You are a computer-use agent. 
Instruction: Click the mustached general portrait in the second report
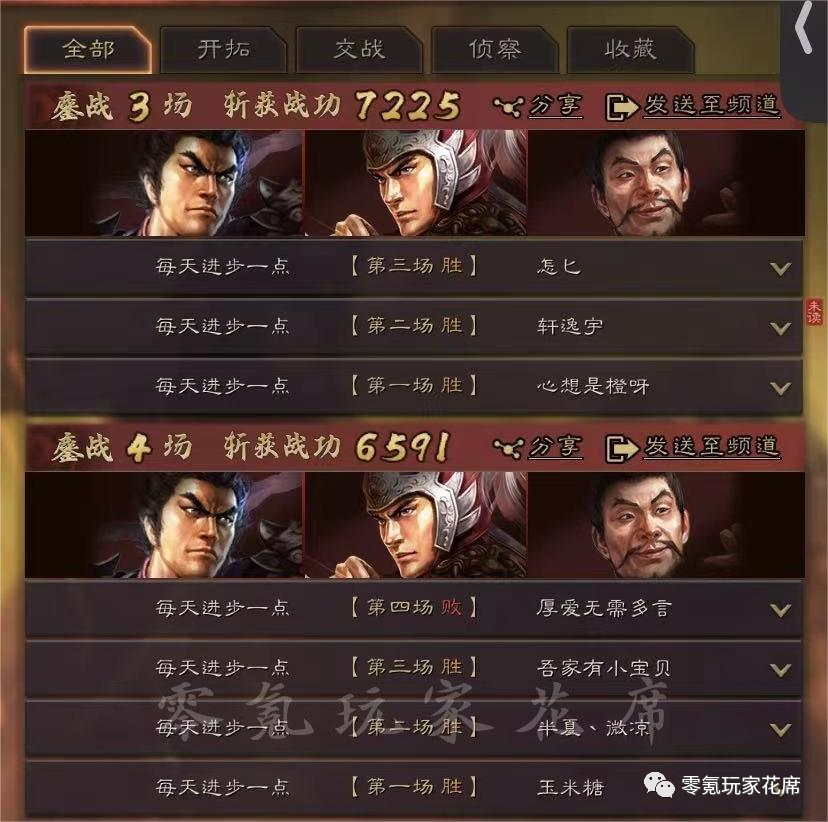[666, 525]
